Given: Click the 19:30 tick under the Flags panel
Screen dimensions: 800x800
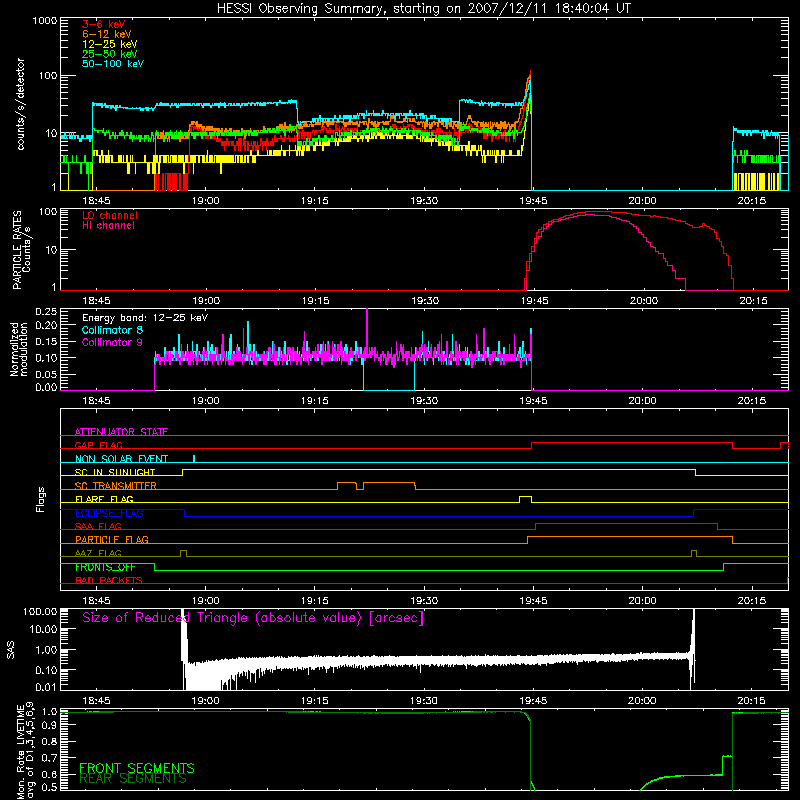Looking at the screenshot, I should (424, 601).
